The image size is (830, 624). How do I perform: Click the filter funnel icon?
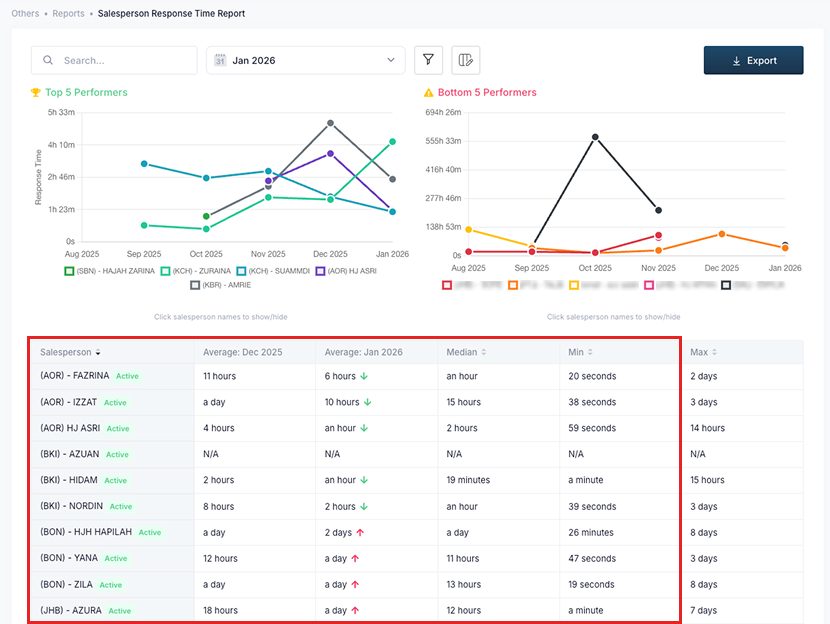point(428,60)
